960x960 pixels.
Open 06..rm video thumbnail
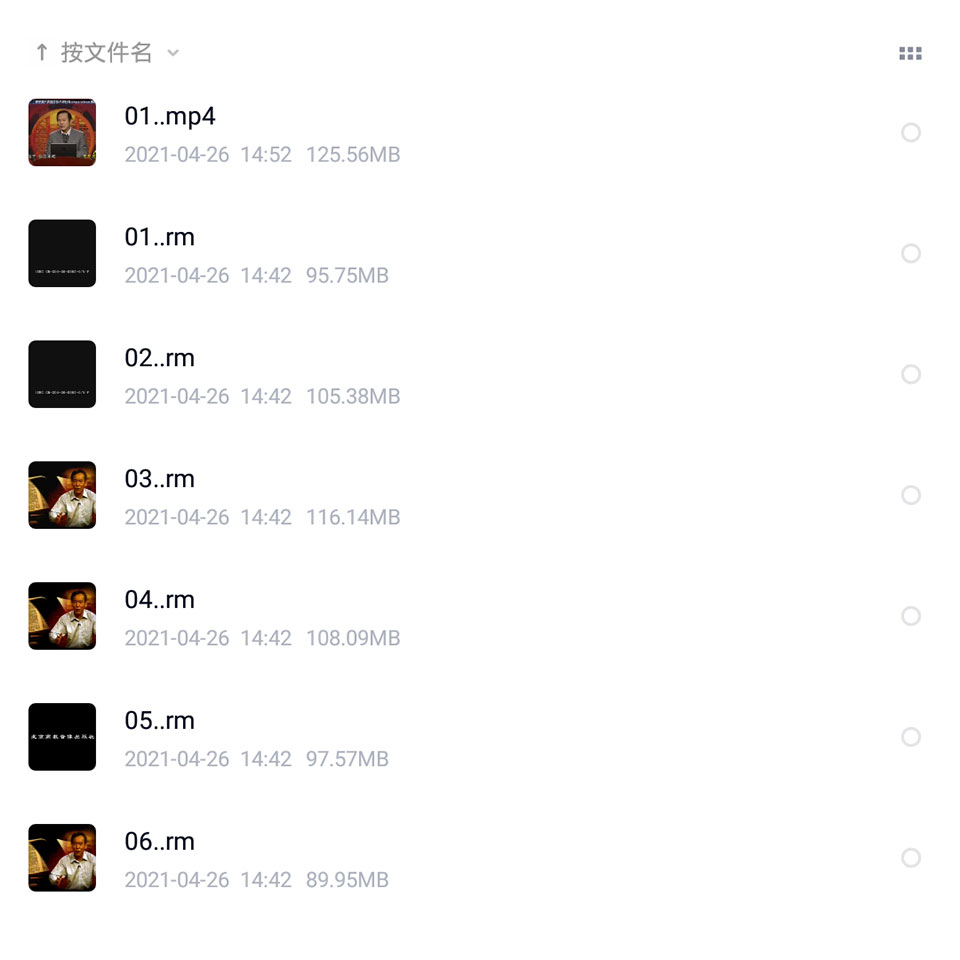62,858
